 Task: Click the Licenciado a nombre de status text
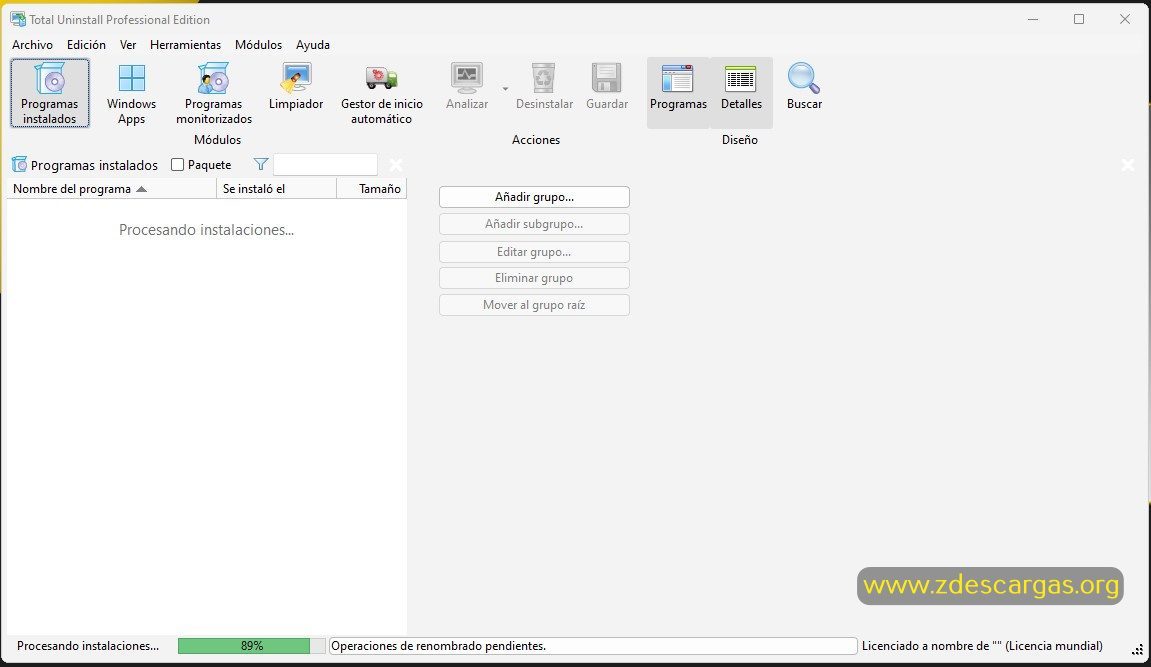click(982, 646)
